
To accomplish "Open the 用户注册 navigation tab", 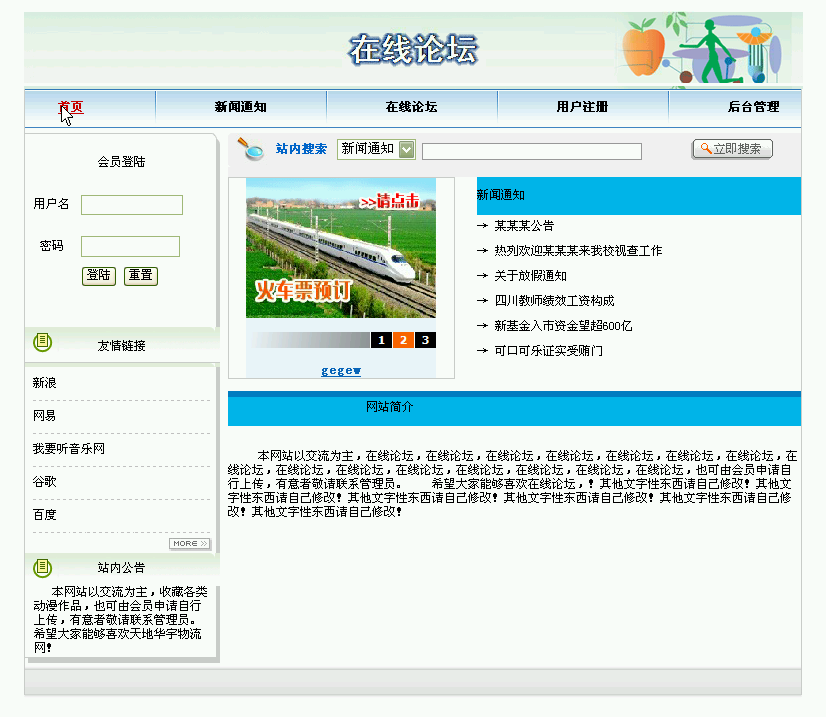I will (x=582, y=107).
